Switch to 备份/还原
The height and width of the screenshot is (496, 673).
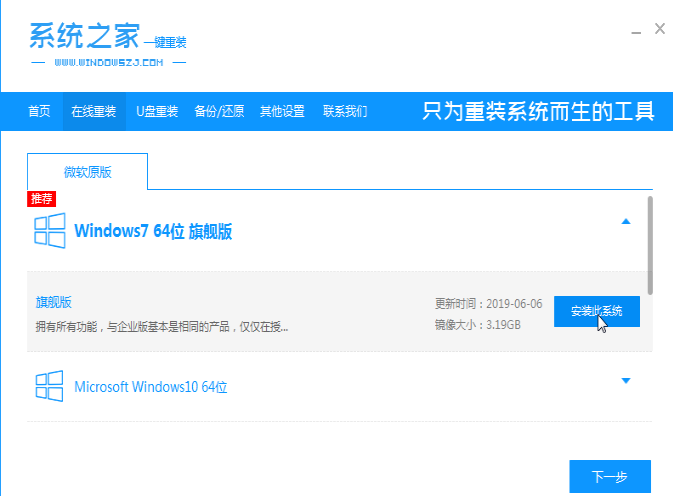click(219, 111)
